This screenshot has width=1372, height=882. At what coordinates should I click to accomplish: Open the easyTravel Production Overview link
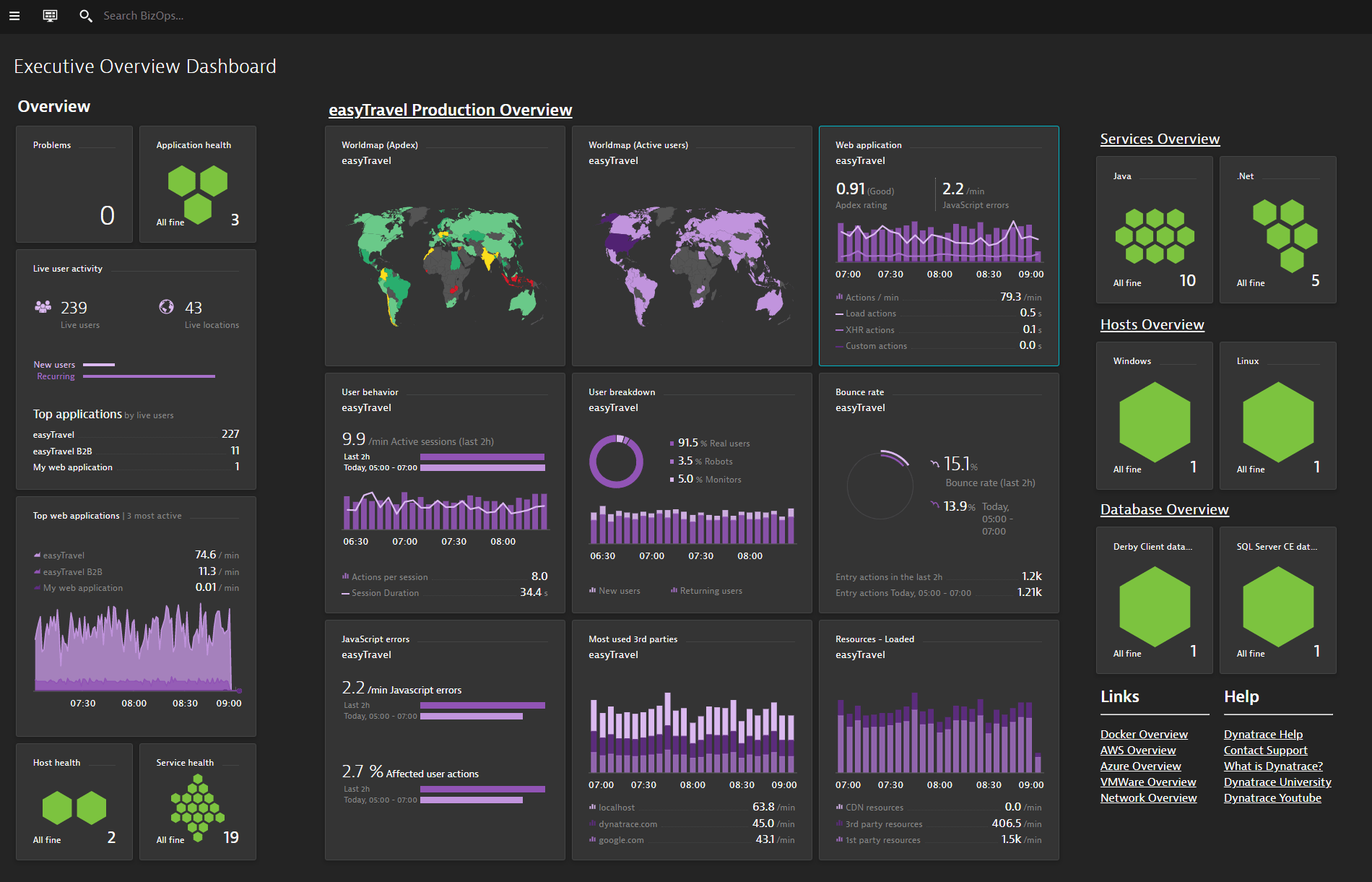(x=449, y=110)
